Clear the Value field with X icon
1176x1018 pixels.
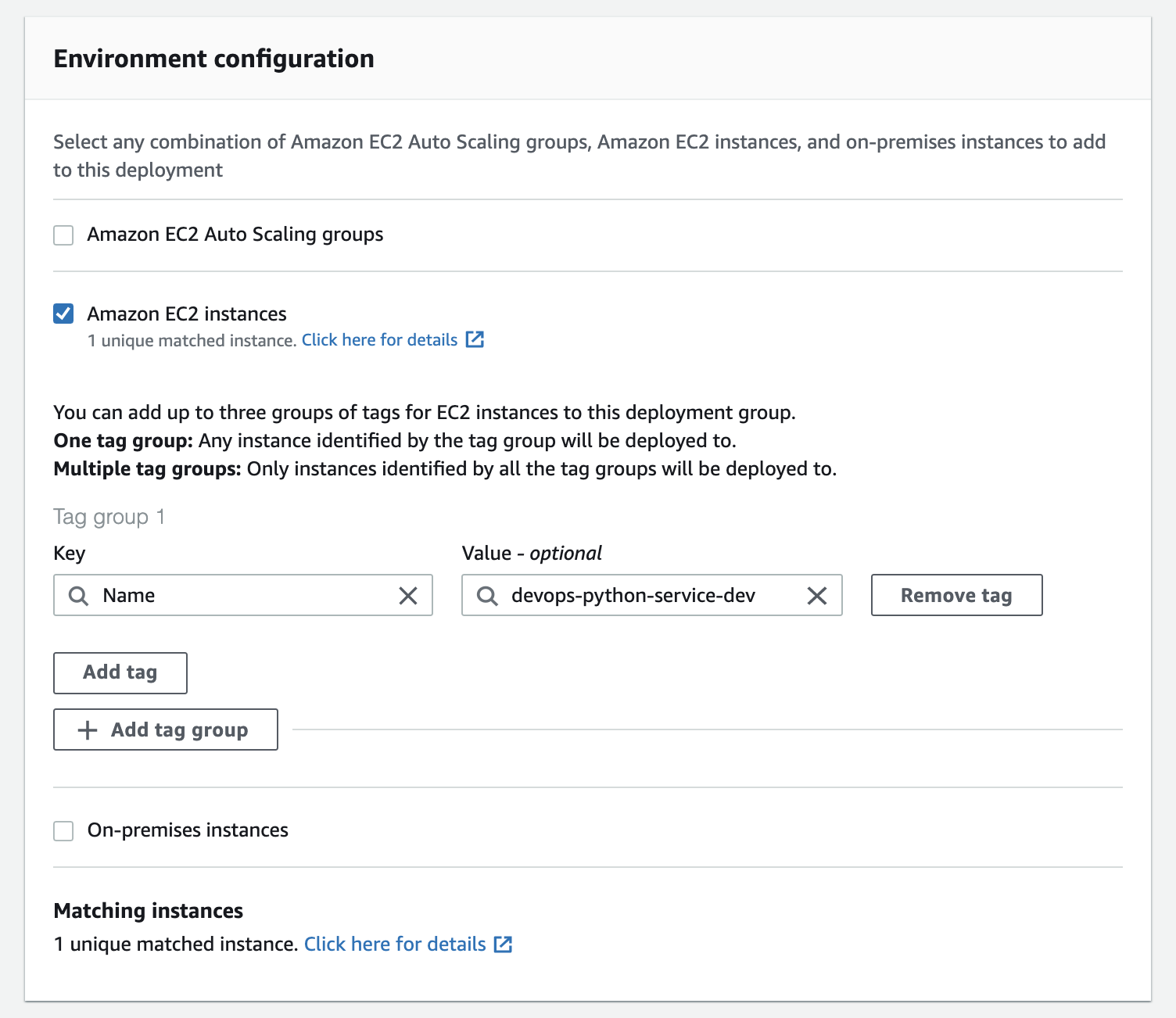point(817,596)
